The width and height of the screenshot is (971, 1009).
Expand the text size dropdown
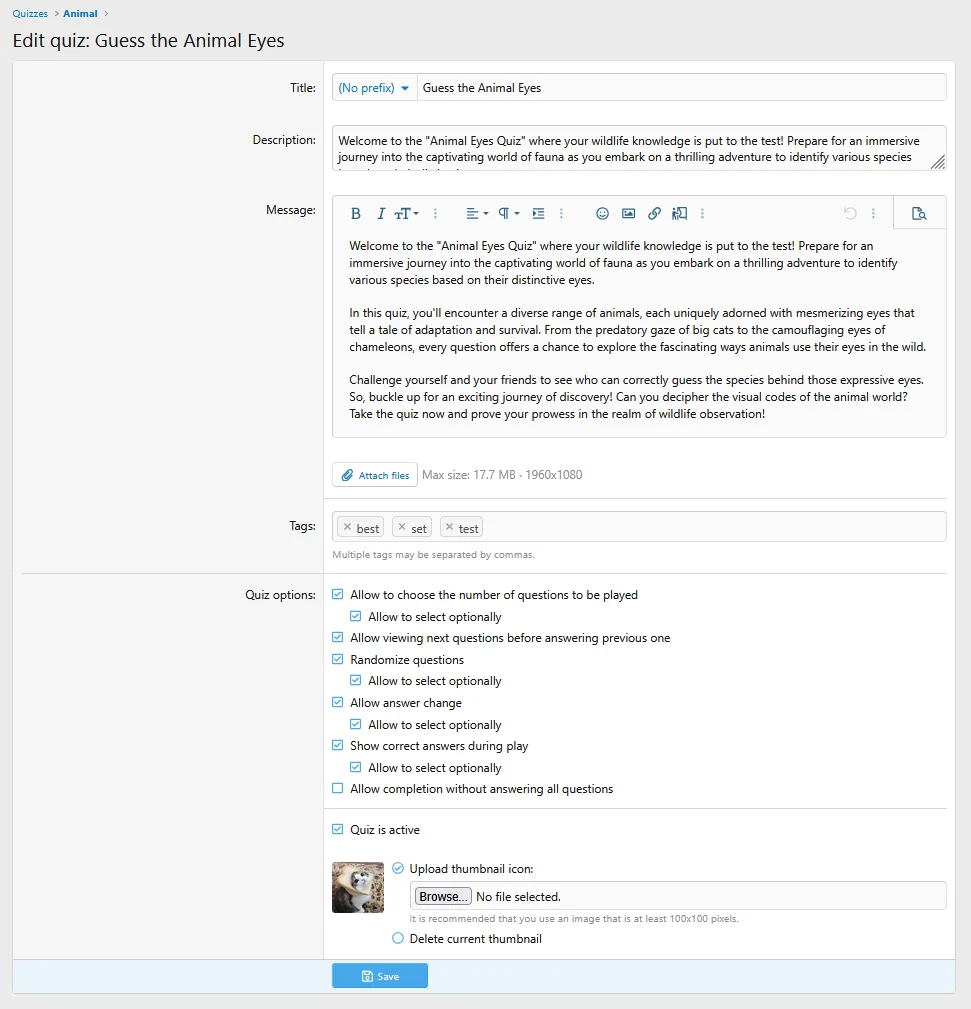click(x=406, y=213)
